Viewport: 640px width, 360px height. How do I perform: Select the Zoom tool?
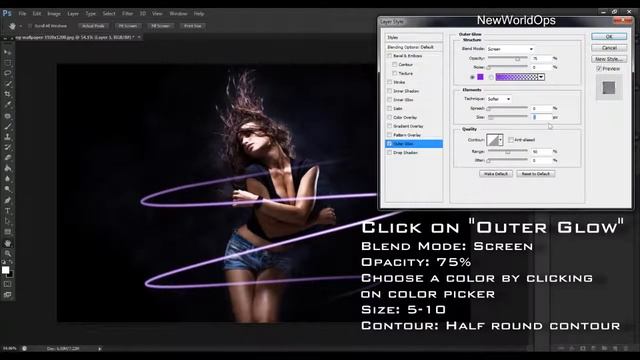pyautogui.click(x=7, y=253)
